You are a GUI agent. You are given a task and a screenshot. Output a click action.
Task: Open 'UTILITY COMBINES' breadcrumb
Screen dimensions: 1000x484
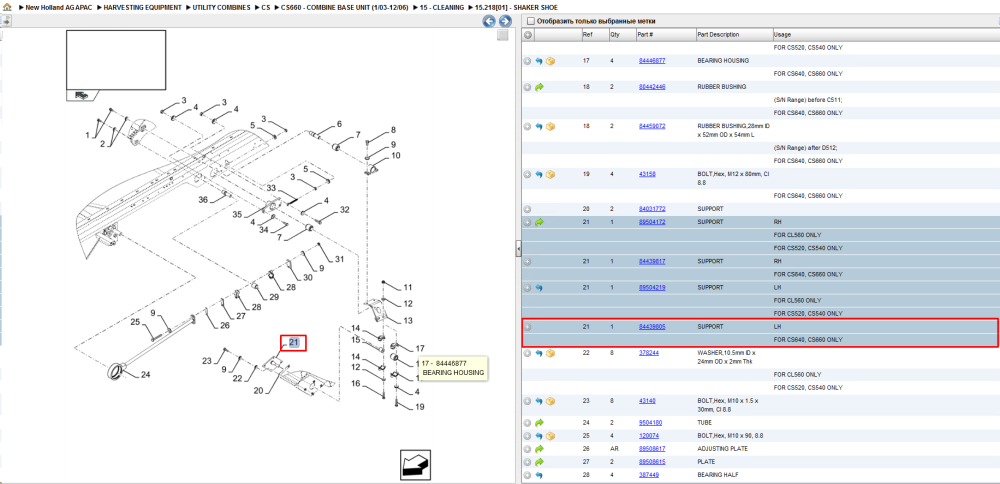pos(221,7)
